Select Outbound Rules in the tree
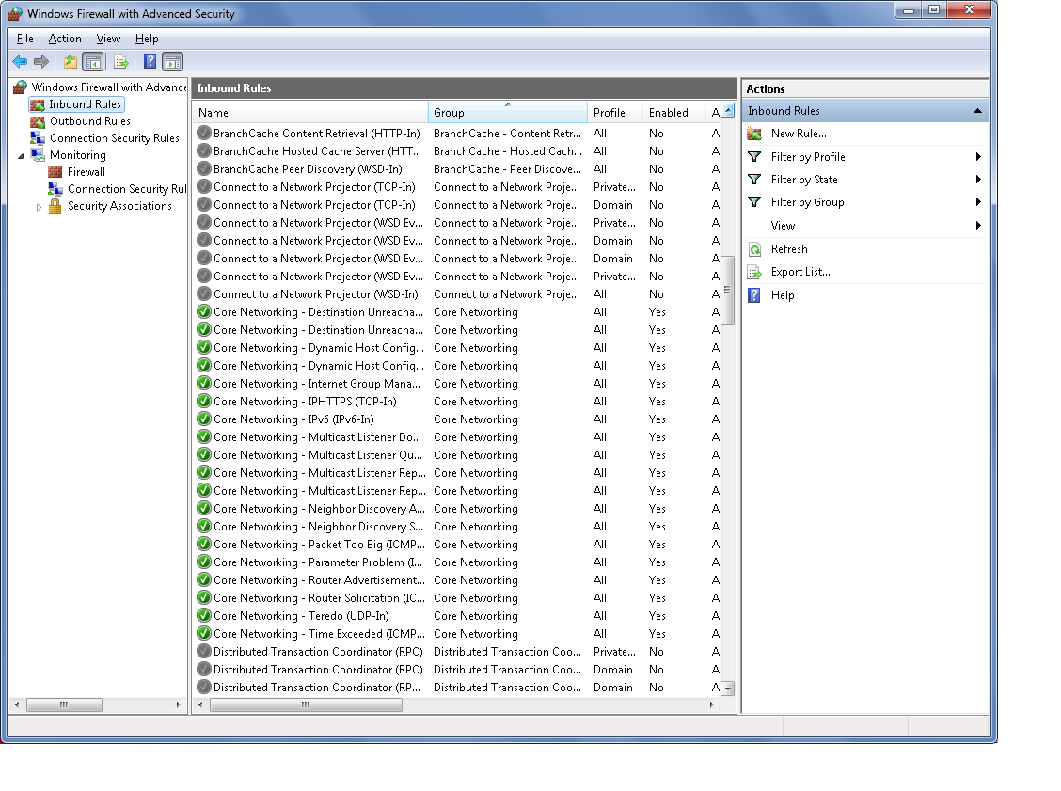Image resolution: width=1061 pixels, height=791 pixels. [90, 122]
